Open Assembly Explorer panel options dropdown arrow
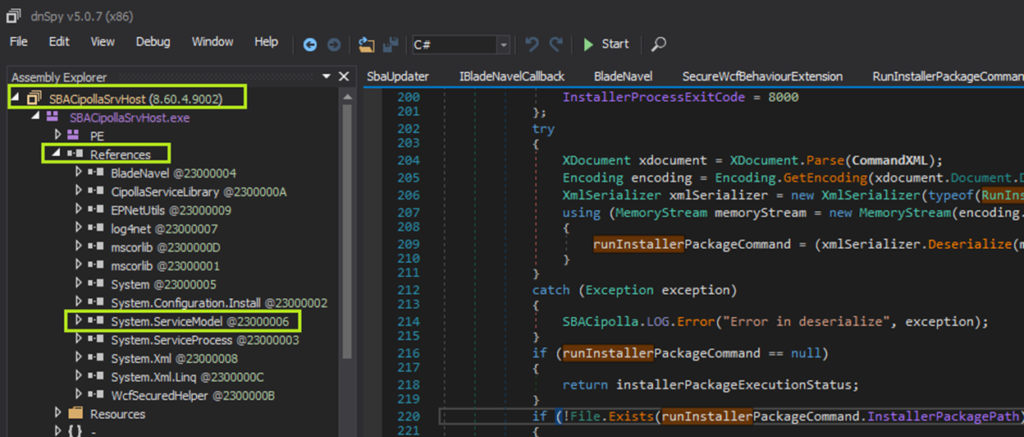This screenshot has width=1024, height=437. click(x=327, y=77)
